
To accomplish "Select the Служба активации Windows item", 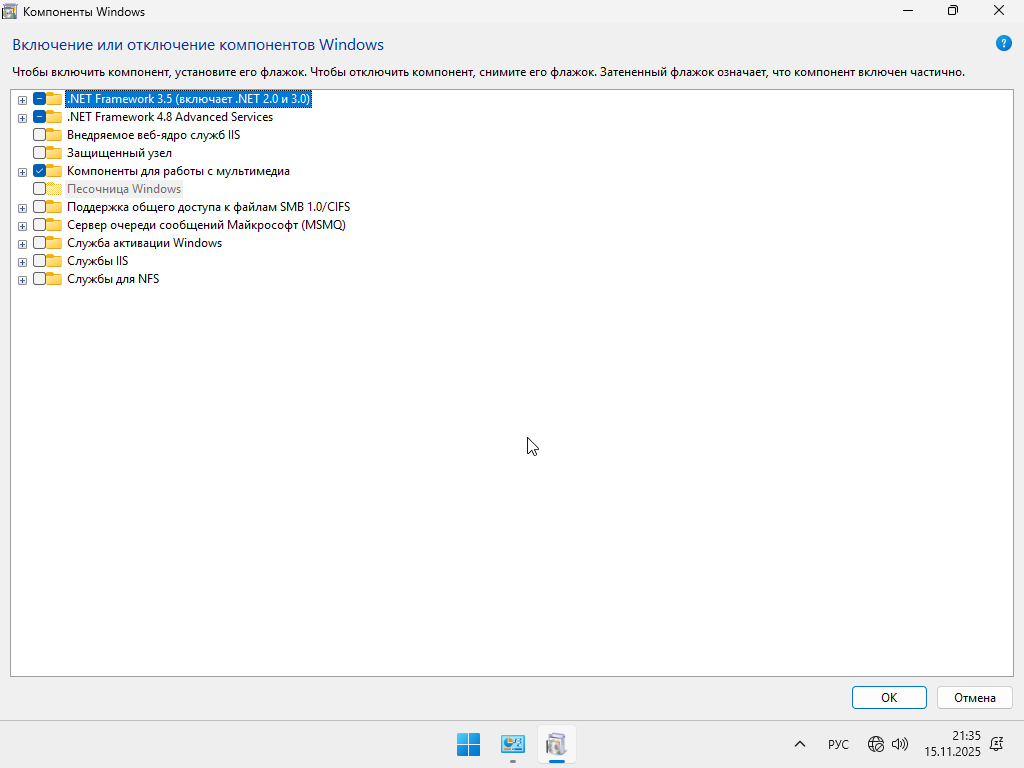I will click(x=144, y=243).
